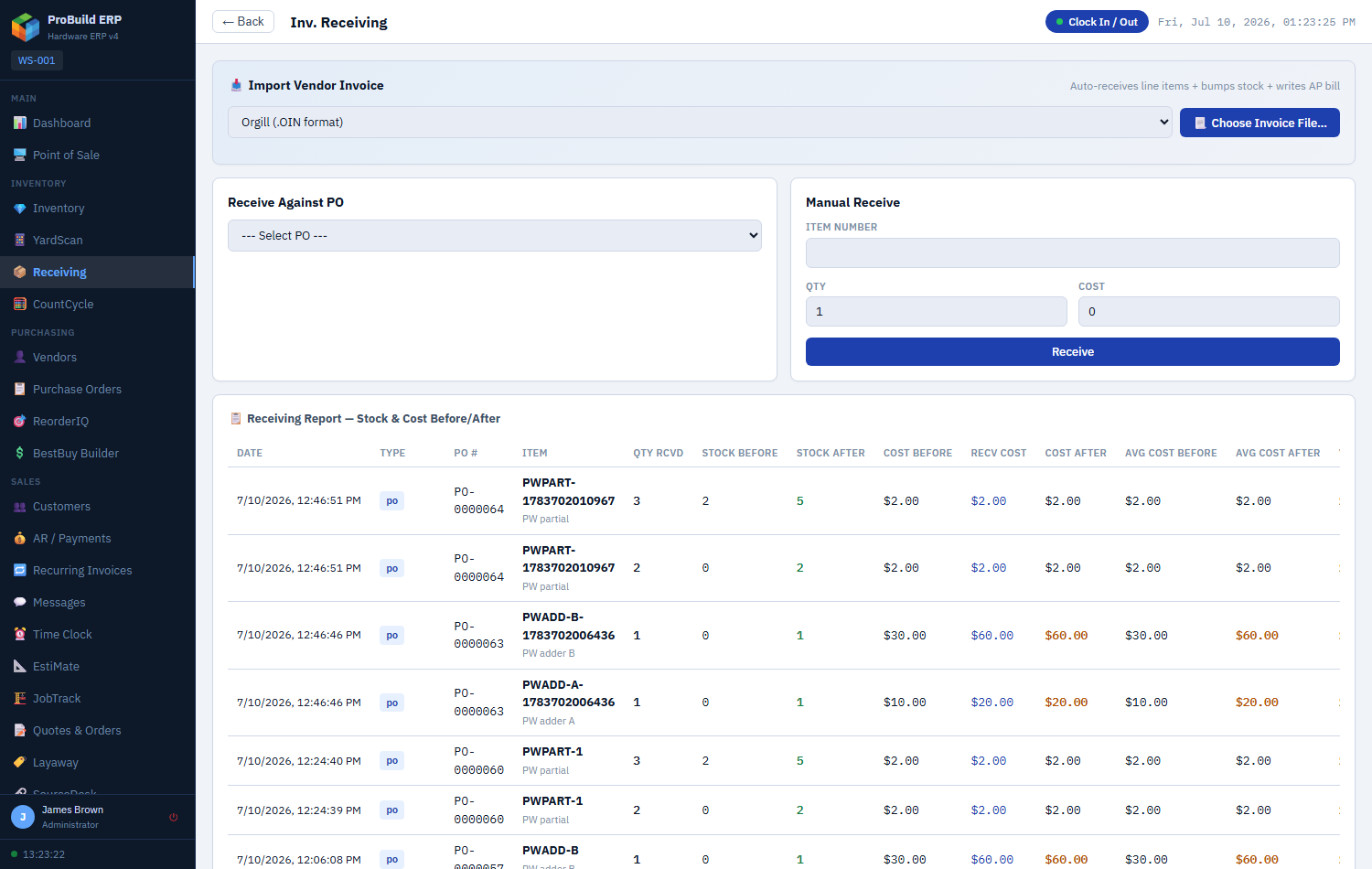Open Customers in the sidebar
The image size is (1372, 869).
97,506
